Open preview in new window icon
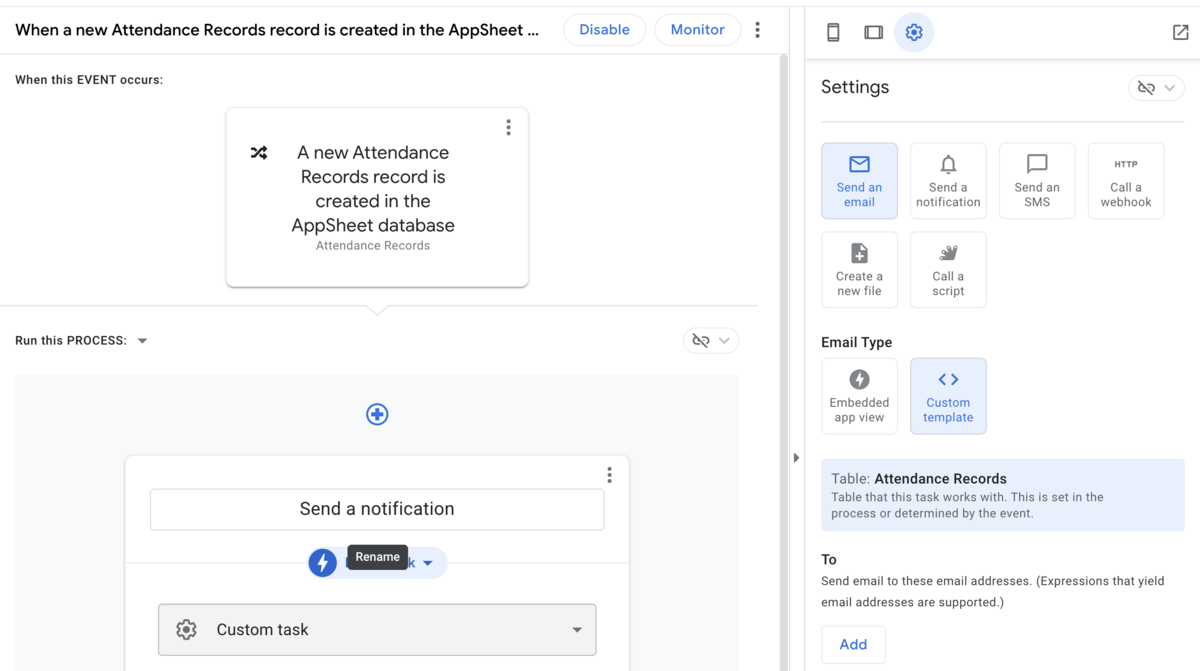The width and height of the screenshot is (1200, 671). click(1180, 32)
